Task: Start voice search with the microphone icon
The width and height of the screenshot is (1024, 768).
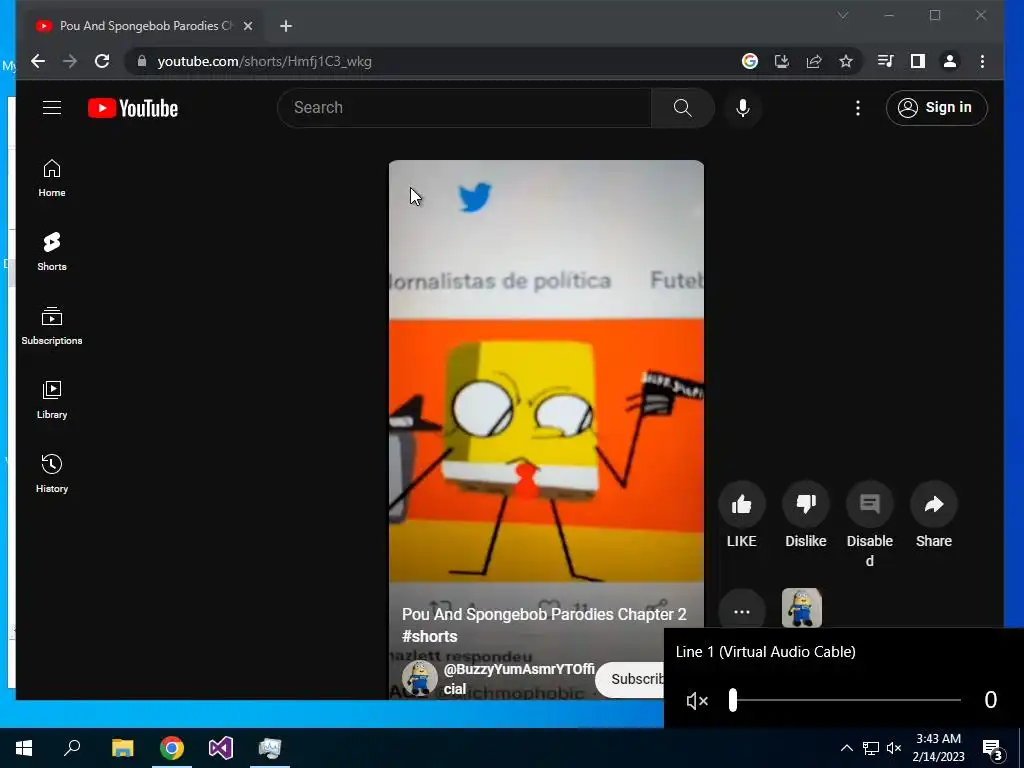Action: pyautogui.click(x=743, y=108)
